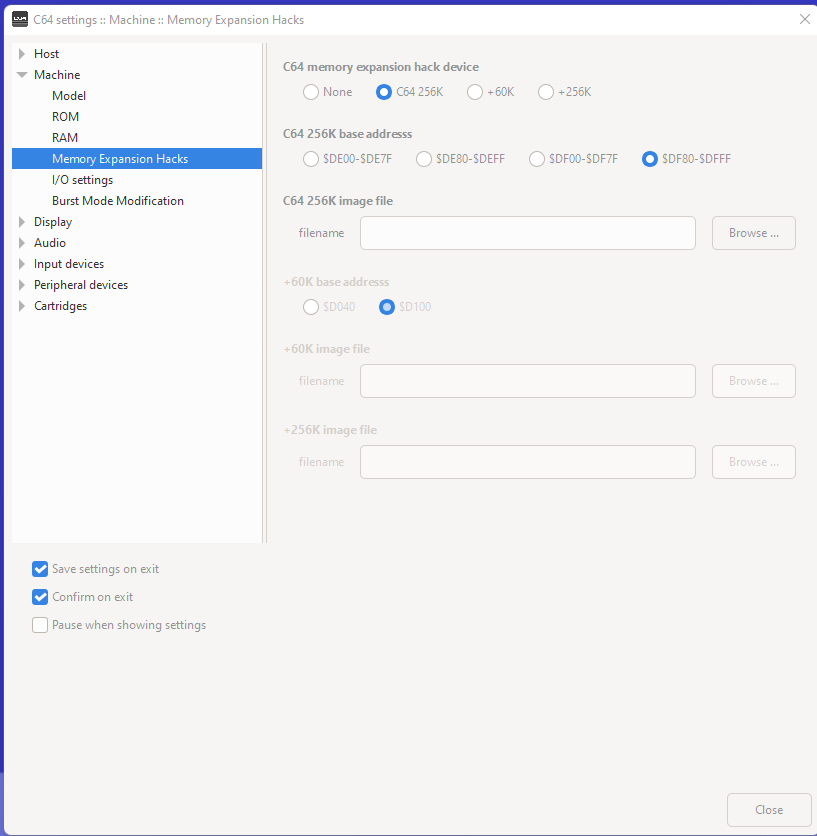The height and width of the screenshot is (836, 817).
Task: Browse for +60K image file
Action: [754, 381]
